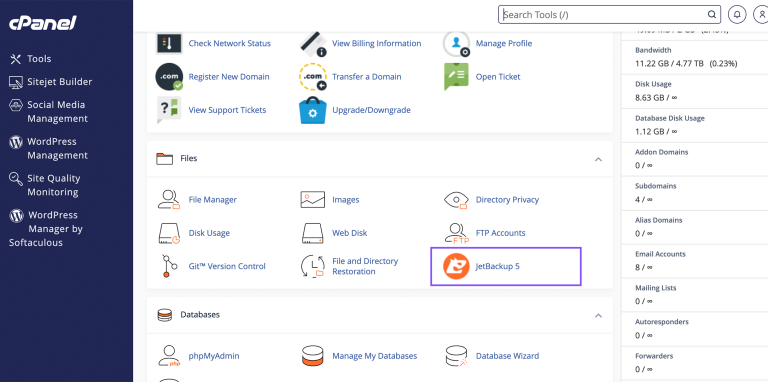Open the notifications bell icon

pyautogui.click(x=737, y=15)
